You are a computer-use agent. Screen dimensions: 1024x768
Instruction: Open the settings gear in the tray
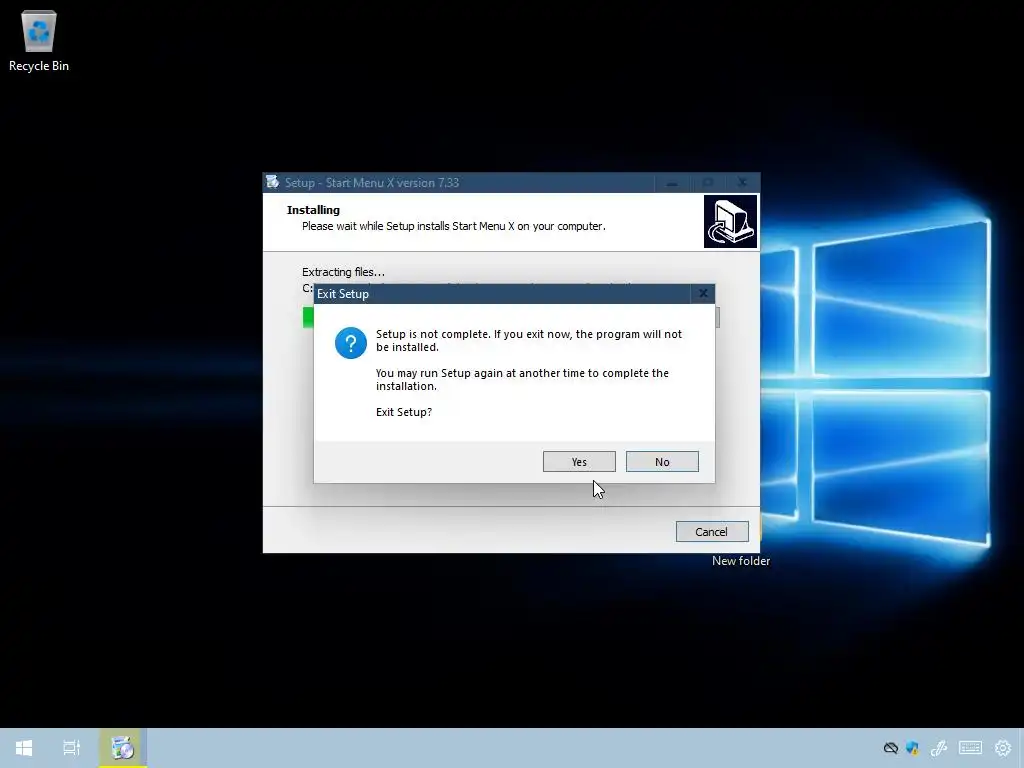(1002, 748)
